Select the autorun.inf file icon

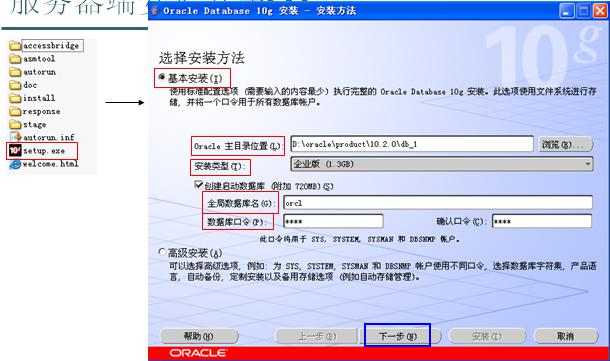pos(15,137)
